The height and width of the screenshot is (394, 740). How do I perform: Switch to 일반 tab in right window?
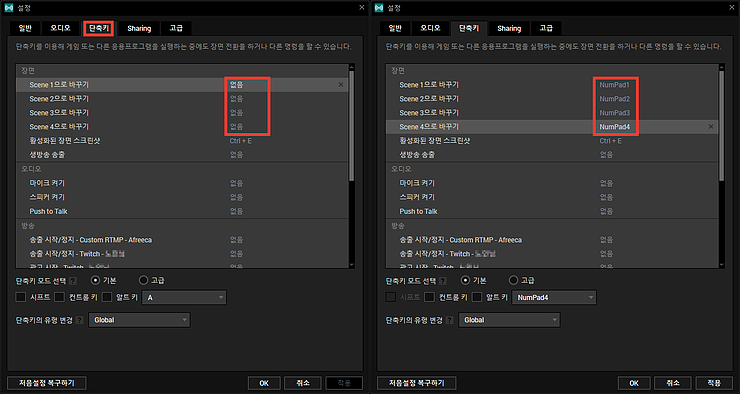395,28
